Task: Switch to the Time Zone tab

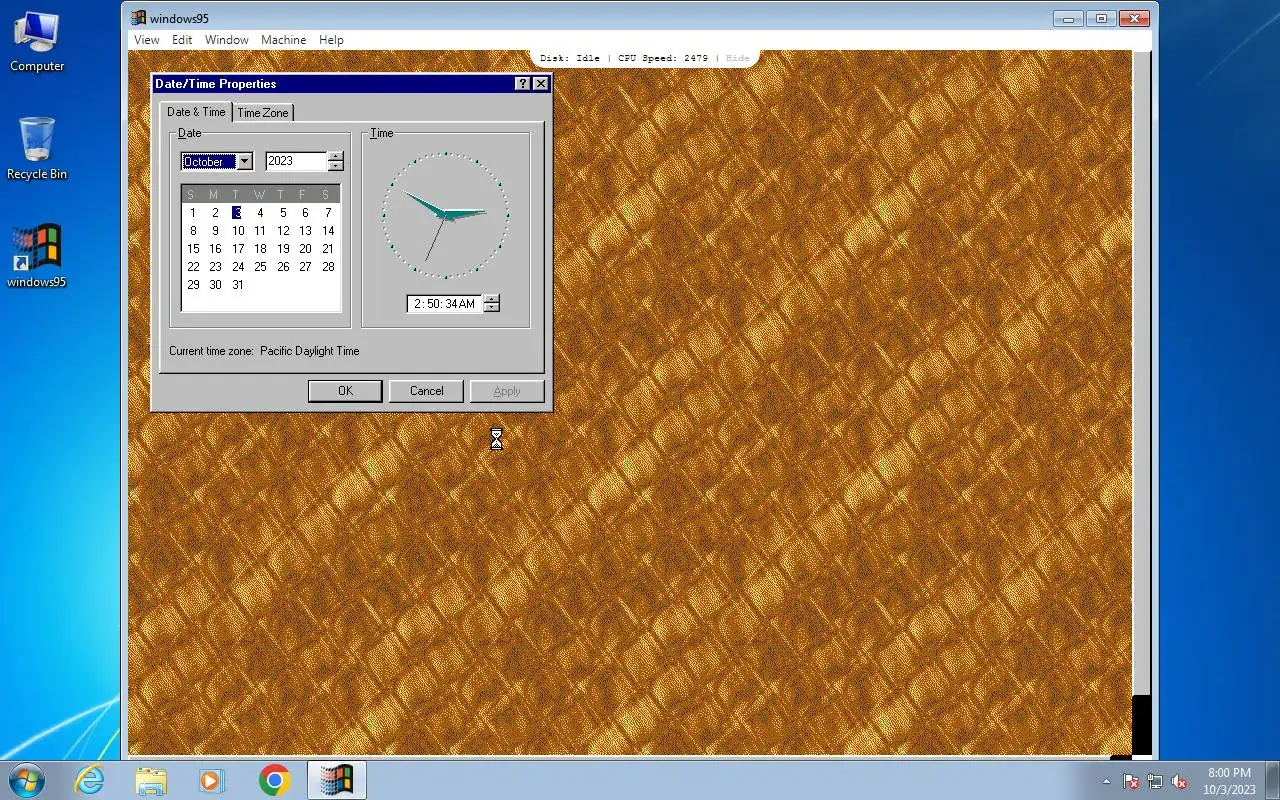Action: [263, 113]
